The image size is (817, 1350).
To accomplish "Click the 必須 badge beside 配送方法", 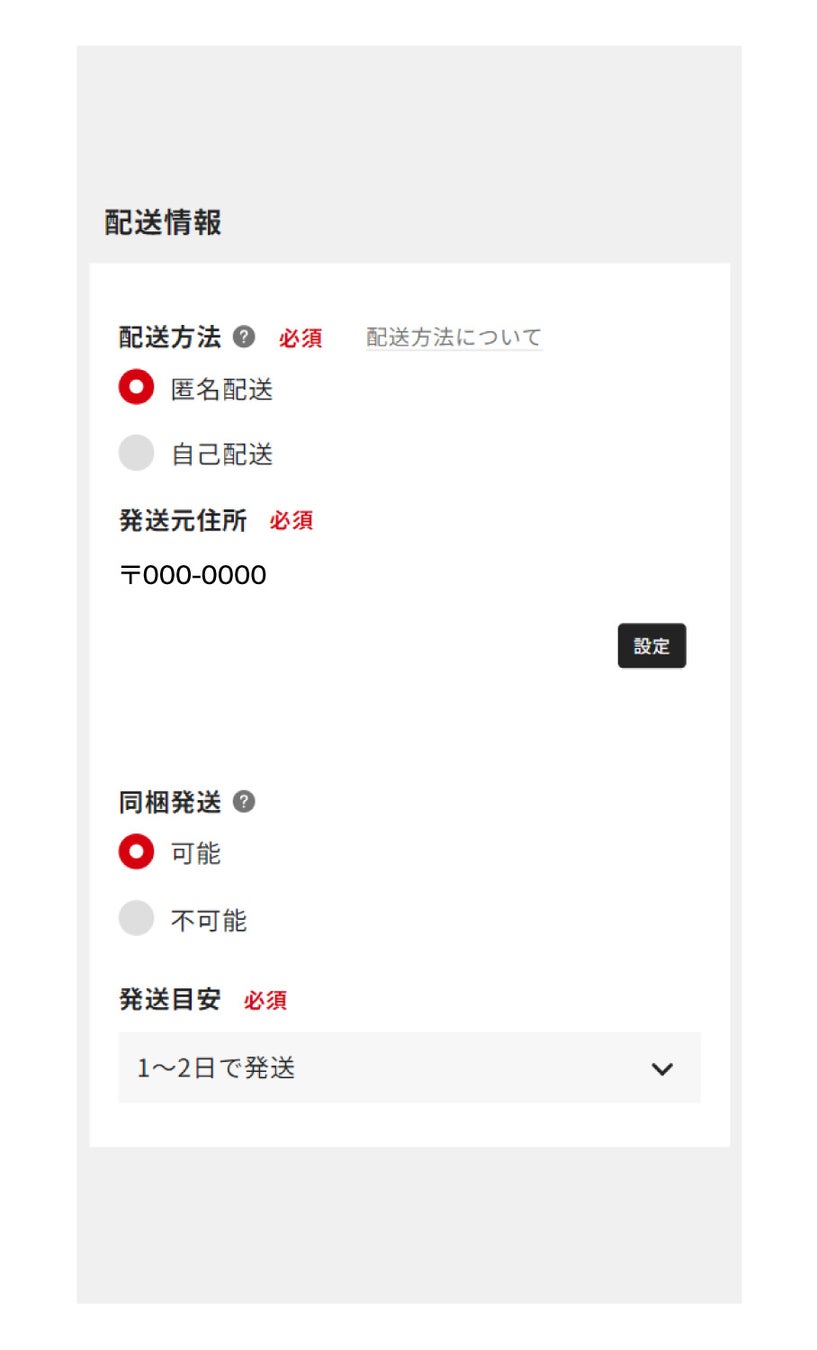I will 300,338.
